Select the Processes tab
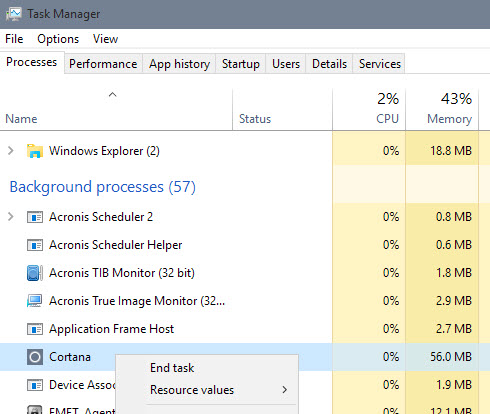This screenshot has height=414, width=490. pos(32,62)
